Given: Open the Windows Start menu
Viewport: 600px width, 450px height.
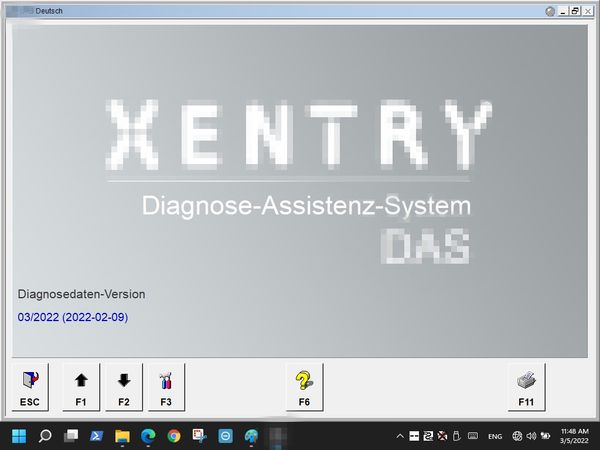Looking at the screenshot, I should tap(19, 436).
